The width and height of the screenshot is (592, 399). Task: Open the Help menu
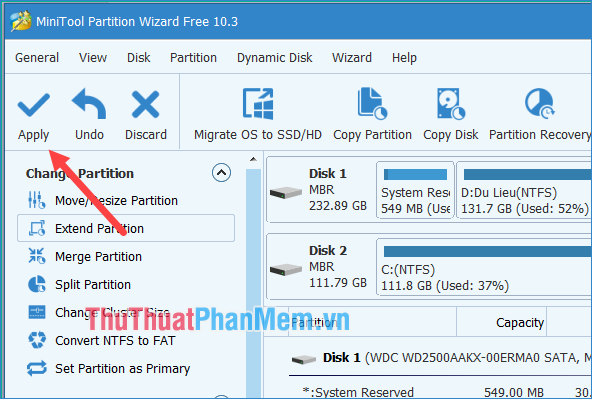pos(404,58)
